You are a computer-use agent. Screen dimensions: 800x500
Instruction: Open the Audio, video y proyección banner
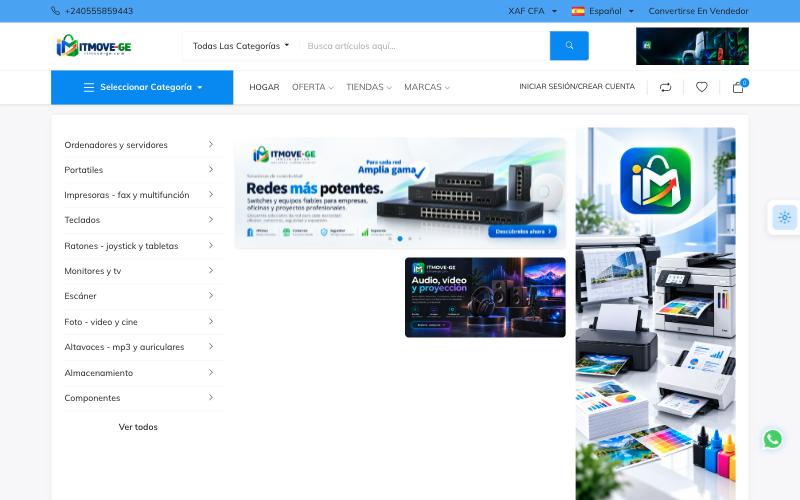(x=485, y=297)
